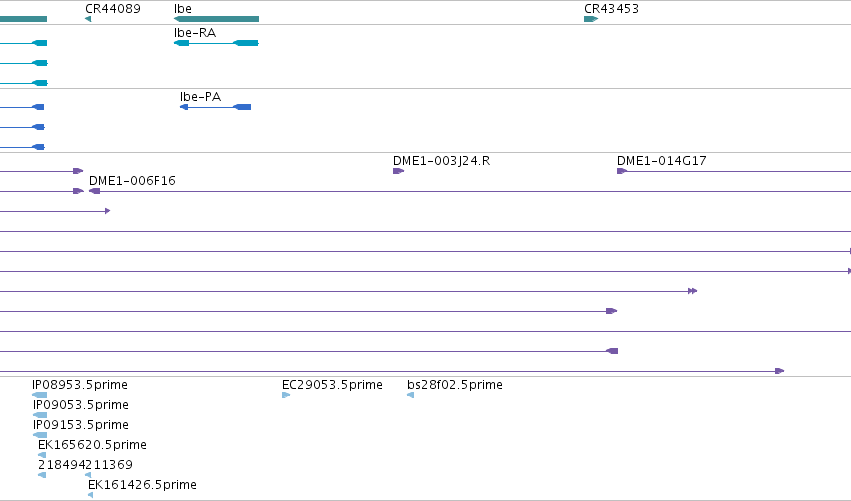The height and width of the screenshot is (501, 851).
Task: Click the EK161426.5prime arrow glyph
Action: pos(91,495)
